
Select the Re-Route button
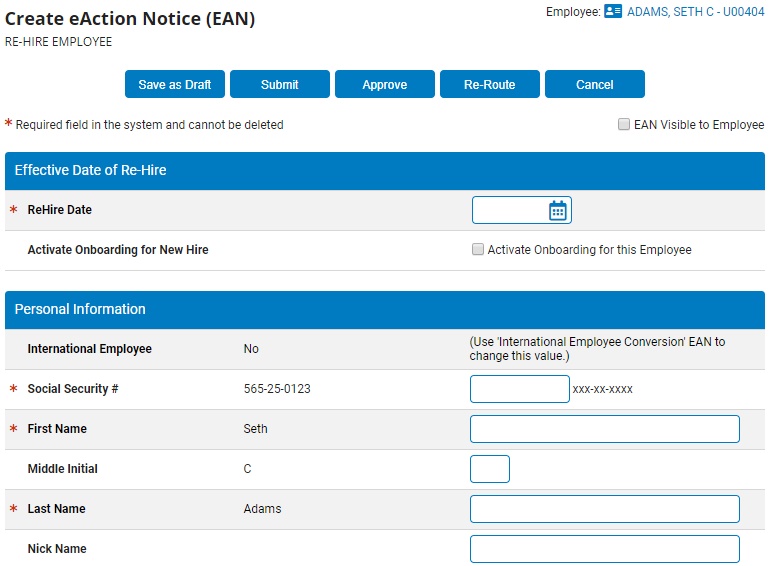pyautogui.click(x=490, y=84)
